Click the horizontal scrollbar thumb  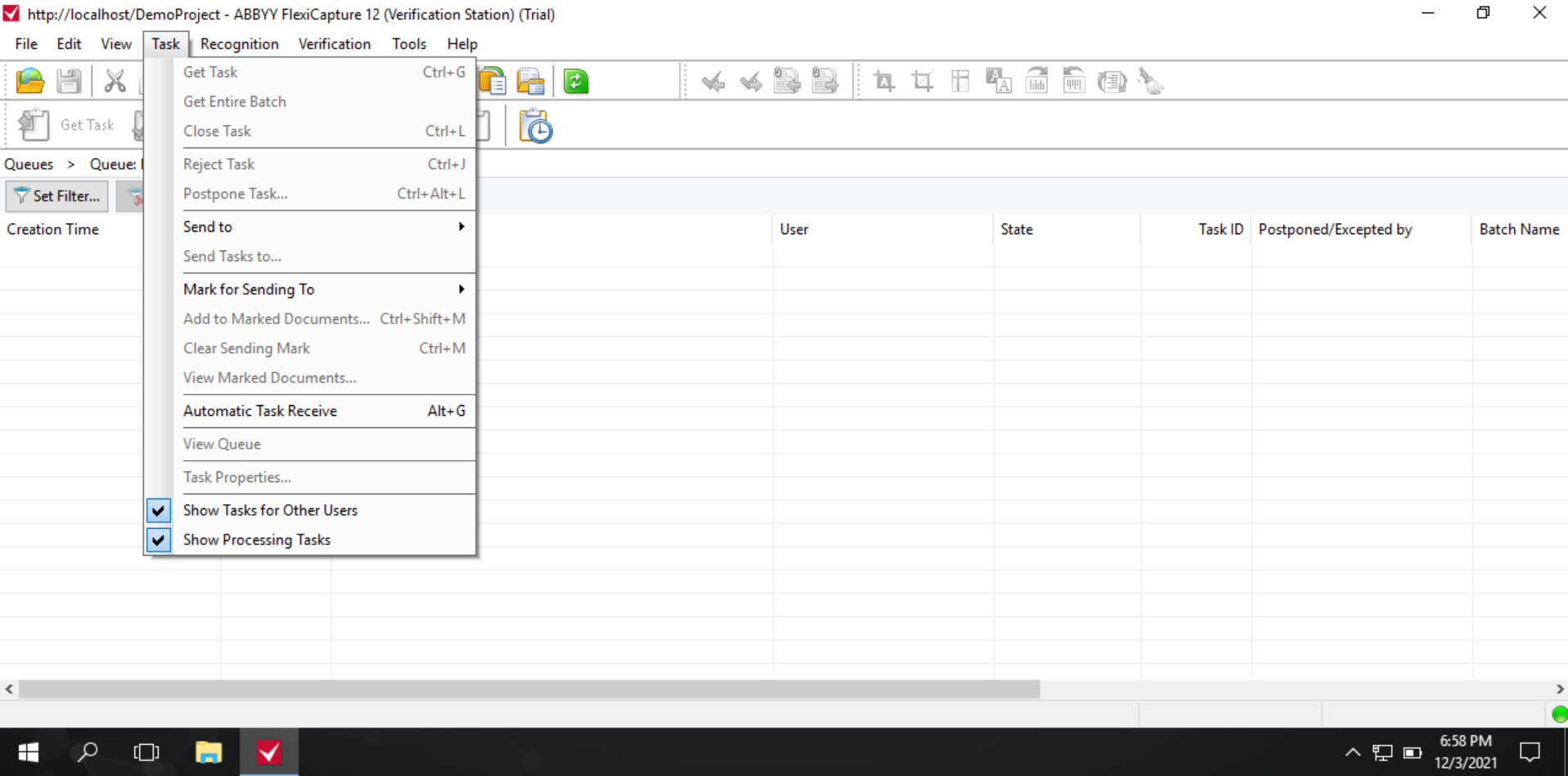[x=529, y=689]
